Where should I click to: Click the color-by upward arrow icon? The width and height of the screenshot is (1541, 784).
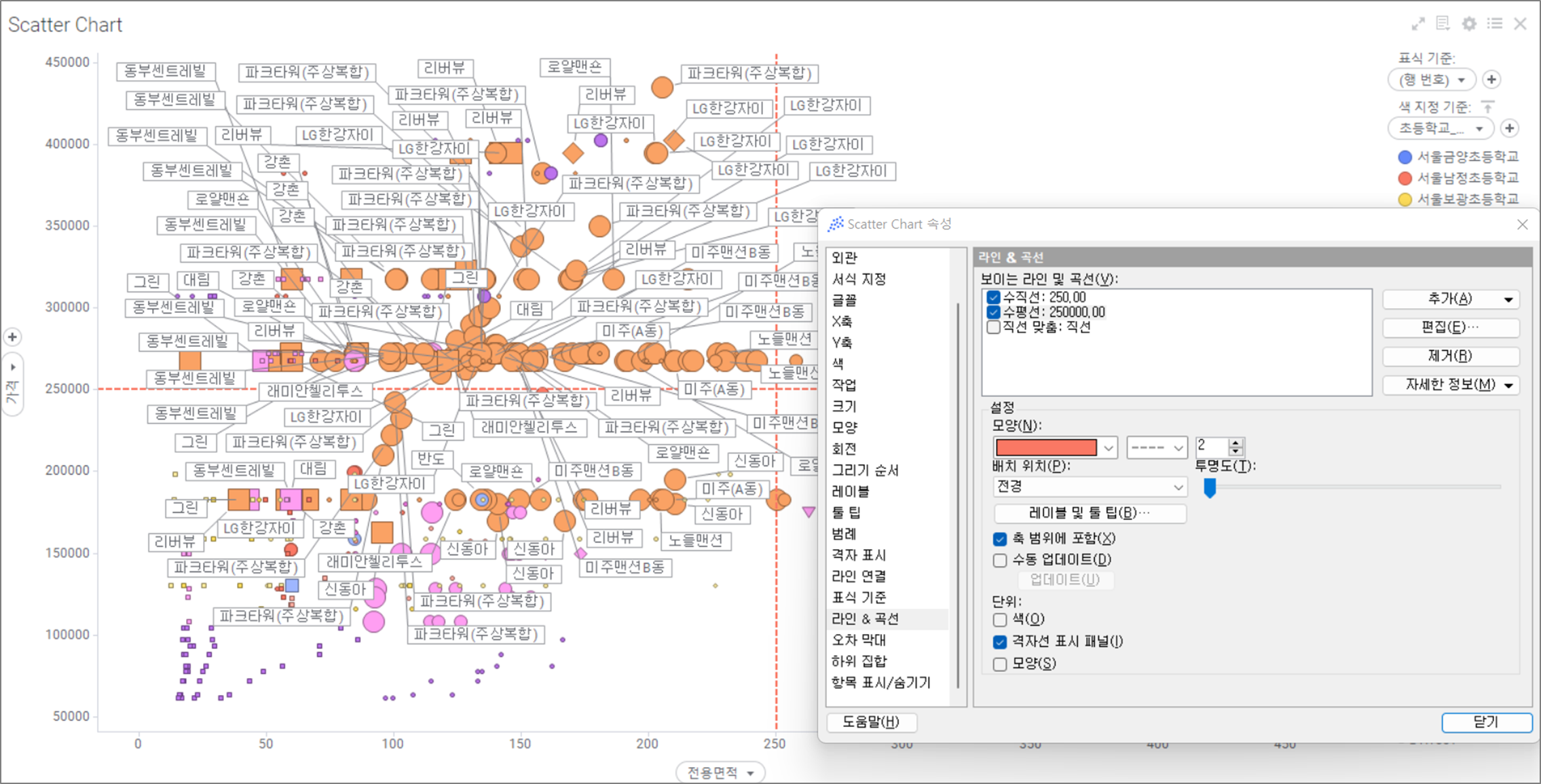(1487, 107)
